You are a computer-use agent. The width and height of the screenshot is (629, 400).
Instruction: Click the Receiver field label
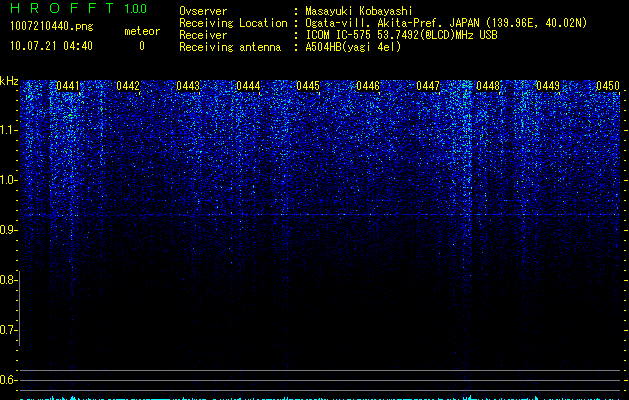point(203,35)
